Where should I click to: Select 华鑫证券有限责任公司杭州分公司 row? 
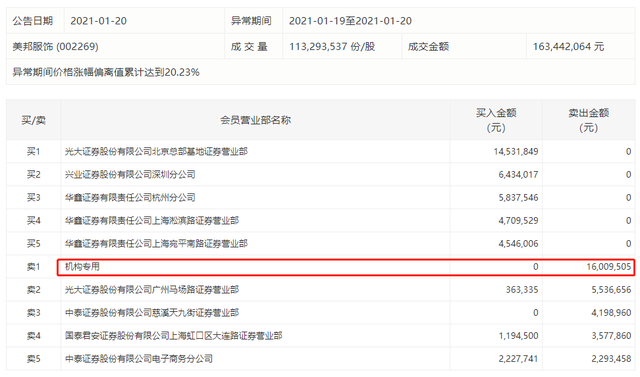pyautogui.click(x=320, y=197)
